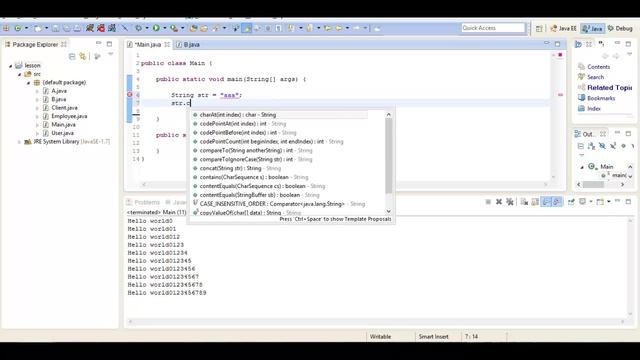
Task: Collapse the (default package) node
Action: (29, 83)
